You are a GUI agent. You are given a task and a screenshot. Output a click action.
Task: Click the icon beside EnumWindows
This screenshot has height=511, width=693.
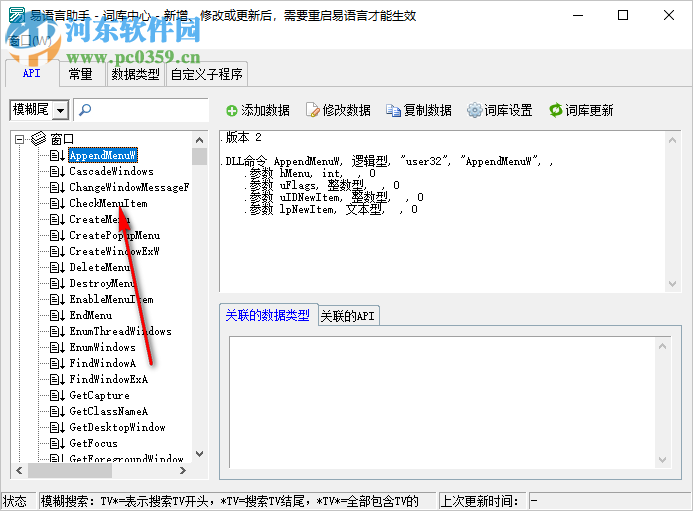pyautogui.click(x=57, y=347)
